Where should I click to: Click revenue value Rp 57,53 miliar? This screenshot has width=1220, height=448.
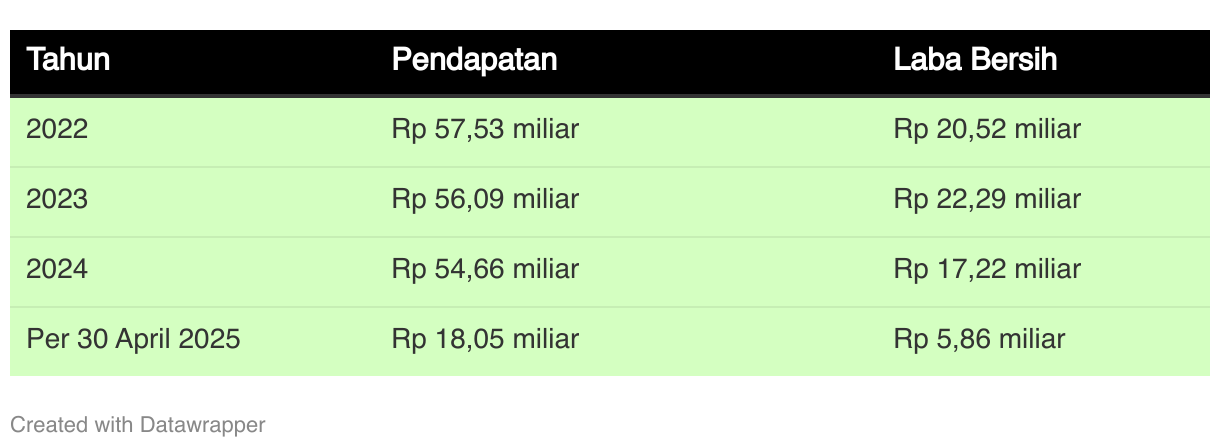coord(486,129)
